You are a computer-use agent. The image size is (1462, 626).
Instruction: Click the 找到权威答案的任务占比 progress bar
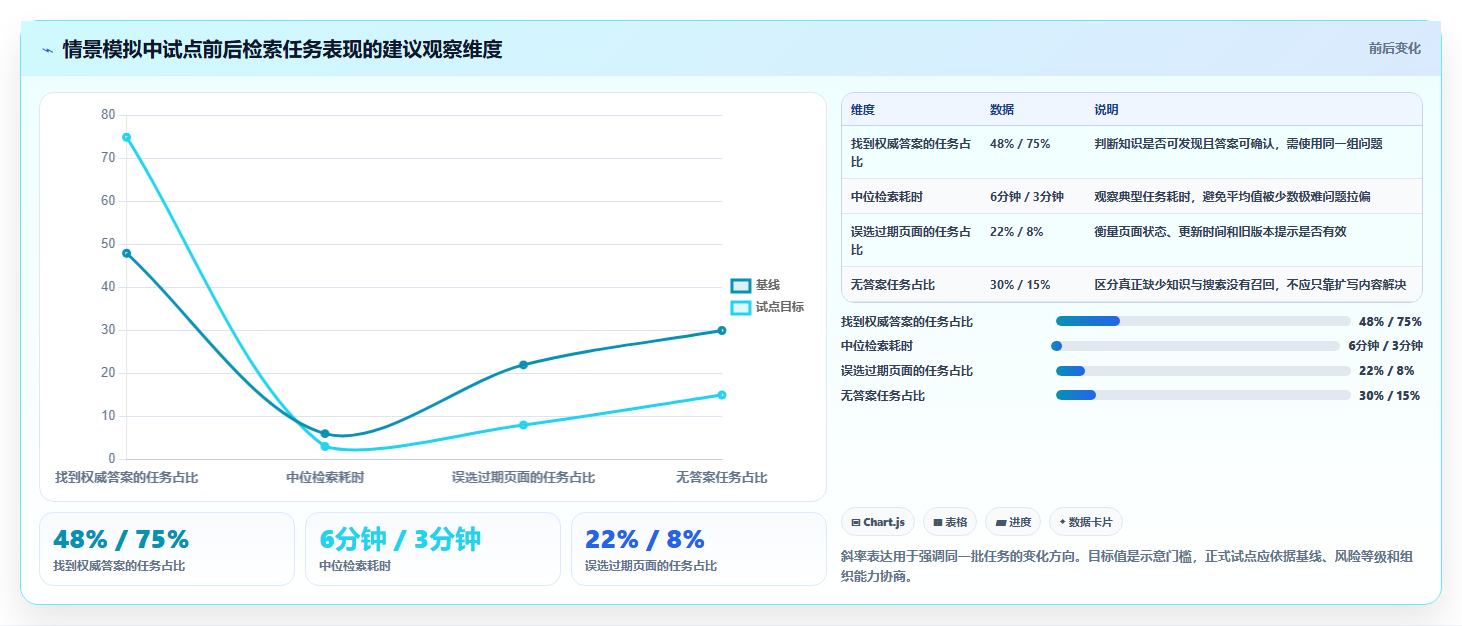coord(1203,321)
